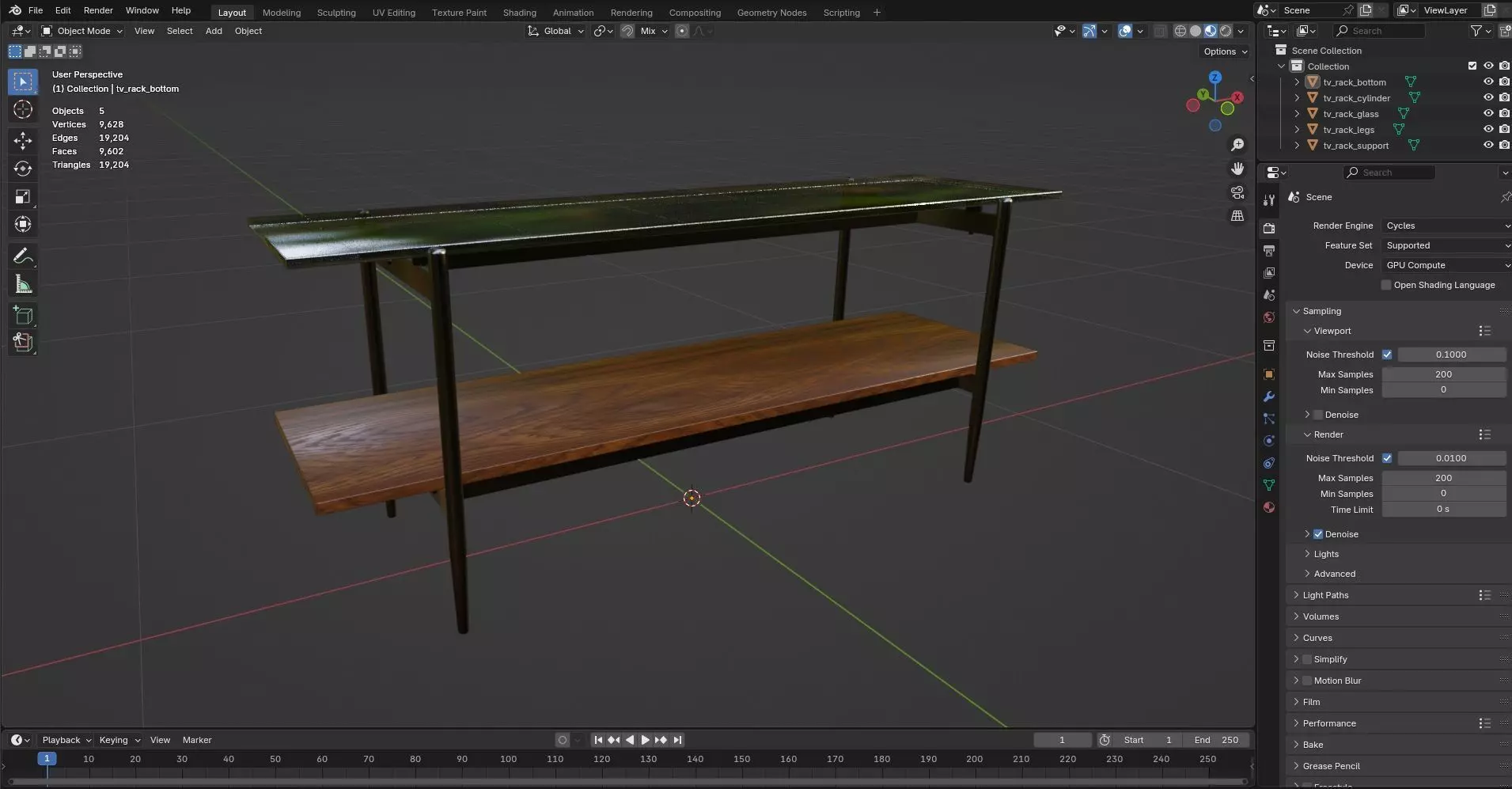Click the outliner filter funnel icon
1512x789 pixels.
[1476, 31]
